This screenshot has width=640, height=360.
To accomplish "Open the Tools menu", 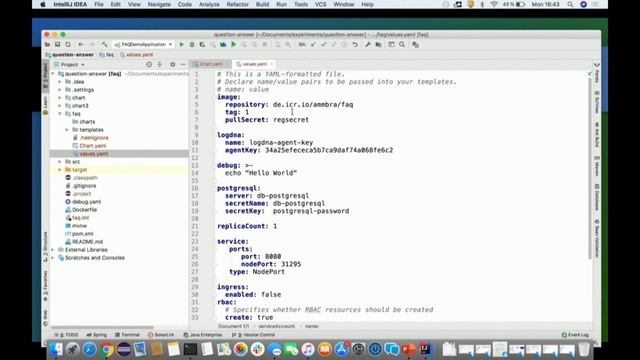I will pyautogui.click(x=301, y=4).
